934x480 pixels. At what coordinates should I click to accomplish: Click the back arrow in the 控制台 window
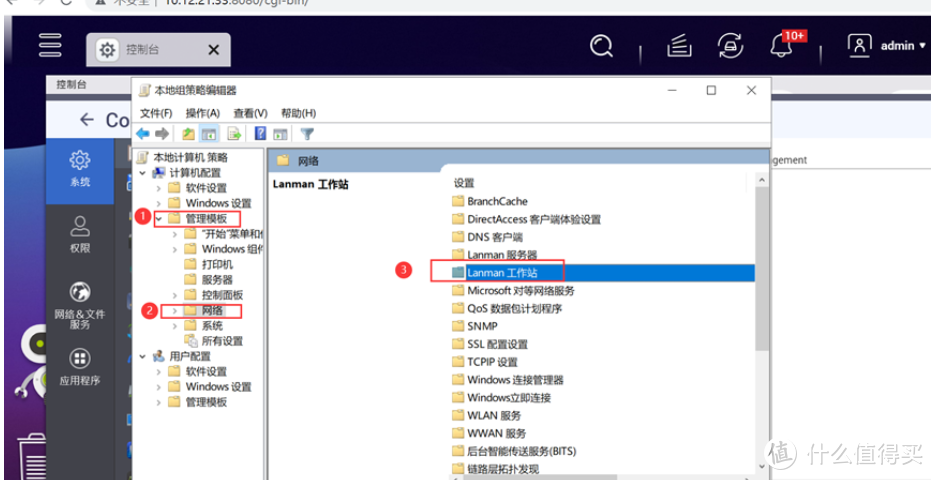[87, 120]
